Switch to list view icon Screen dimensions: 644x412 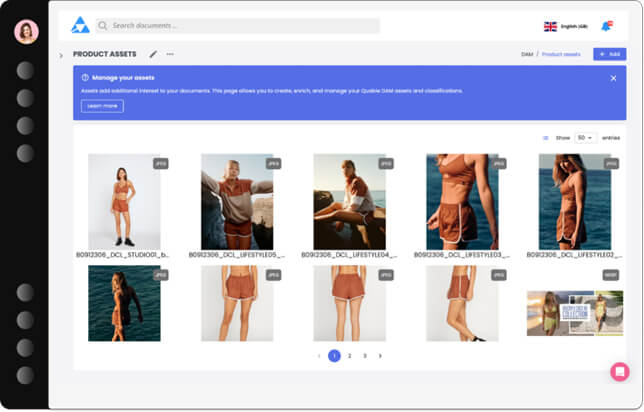(545, 138)
